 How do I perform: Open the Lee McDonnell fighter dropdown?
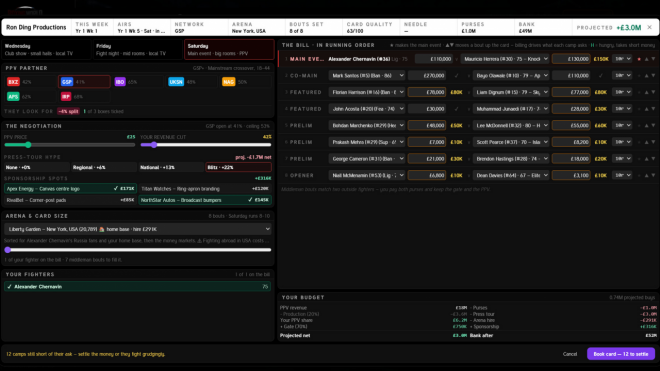pos(511,125)
